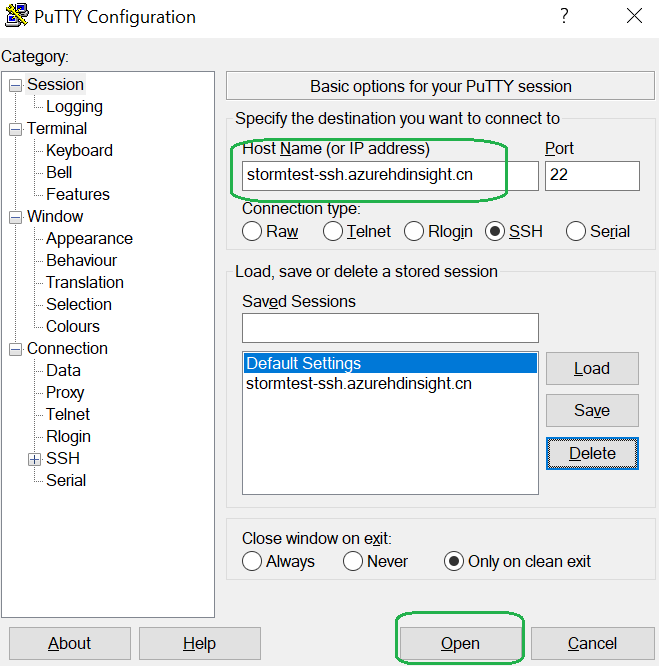659x666 pixels.
Task: Click the Save session button
Action: point(591,410)
